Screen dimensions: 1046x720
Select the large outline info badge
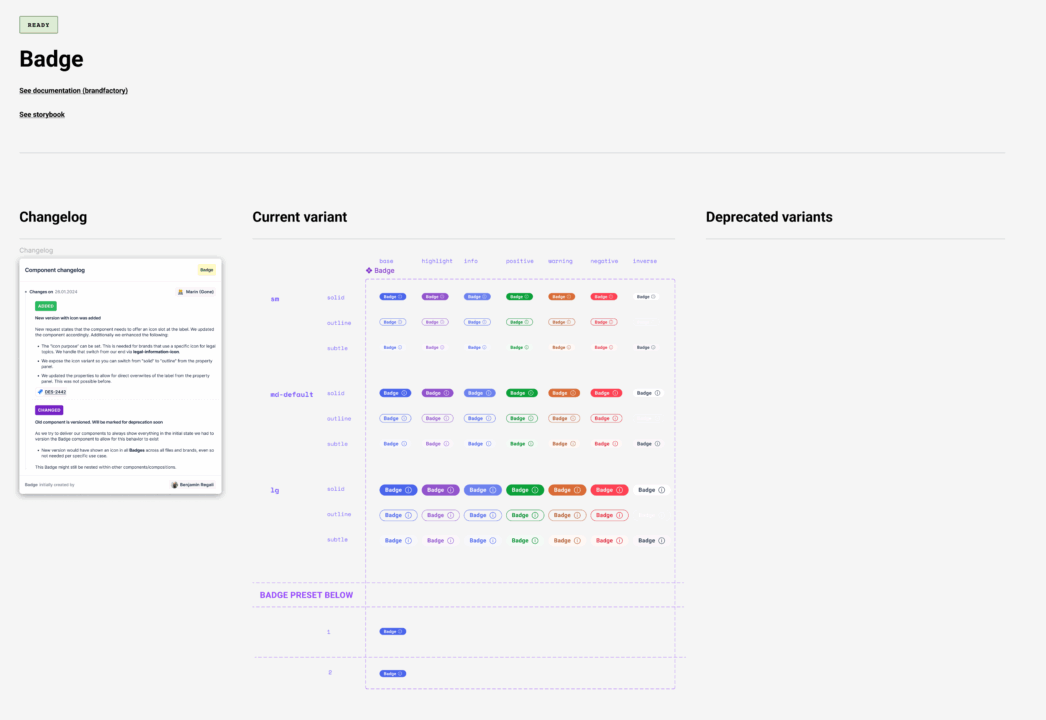click(483, 515)
